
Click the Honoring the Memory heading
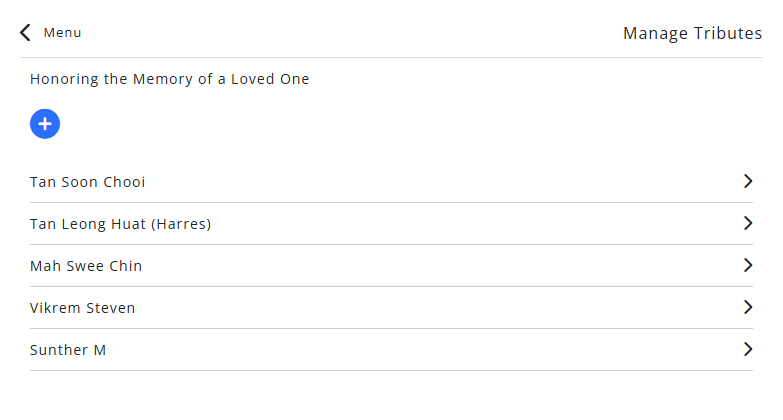(x=170, y=79)
